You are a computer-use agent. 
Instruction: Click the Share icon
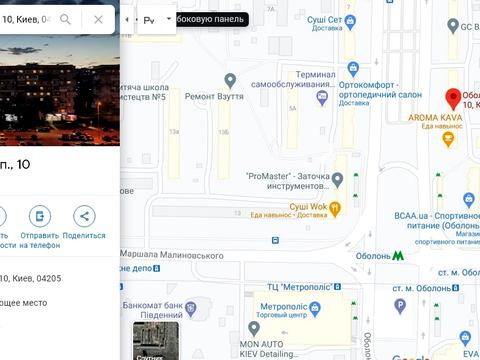pyautogui.click(x=84, y=216)
